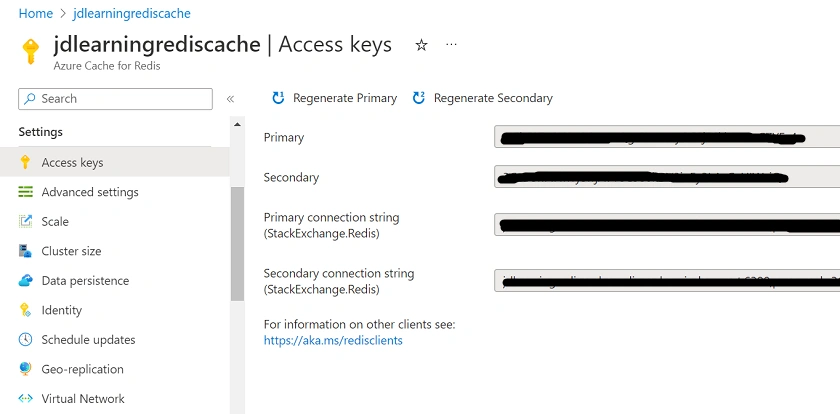
Task: Click the Cluster size icon
Action: coord(25,251)
